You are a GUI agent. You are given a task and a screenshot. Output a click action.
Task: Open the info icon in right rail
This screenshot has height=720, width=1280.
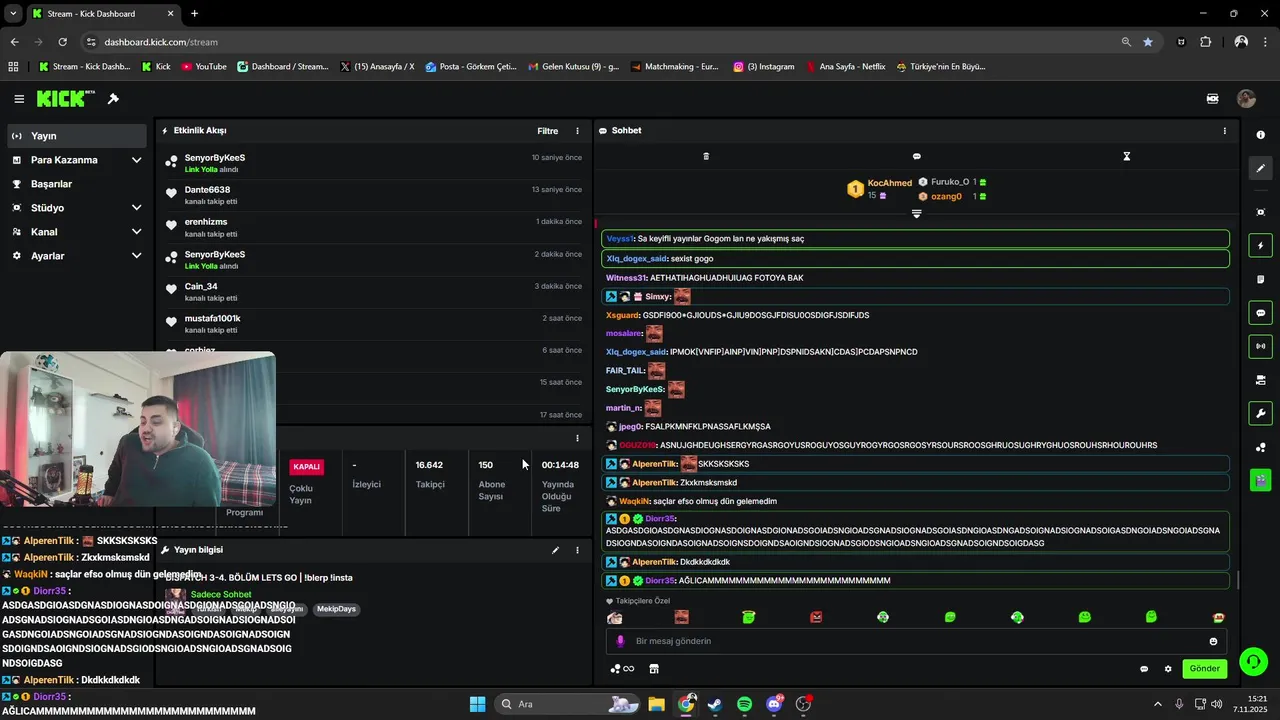(1260, 135)
